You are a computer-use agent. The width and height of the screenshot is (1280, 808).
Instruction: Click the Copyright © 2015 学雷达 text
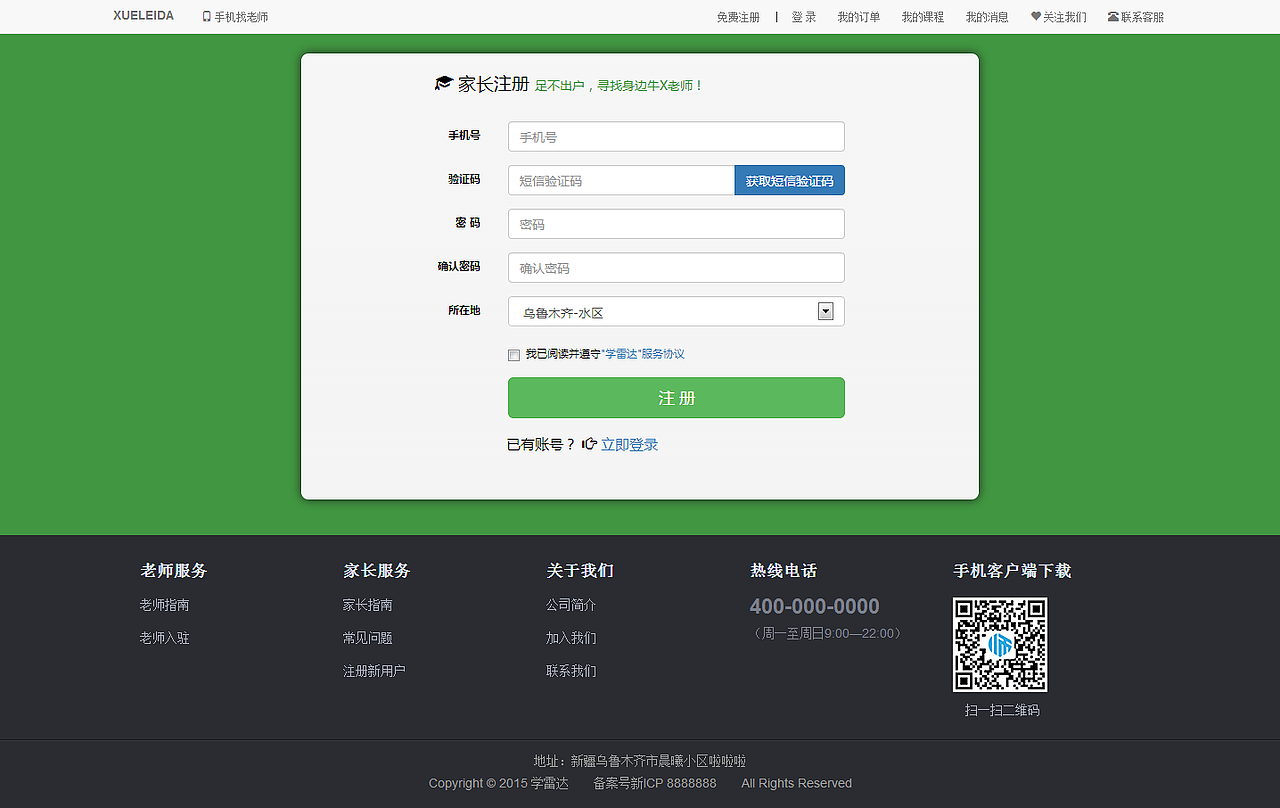pos(498,783)
